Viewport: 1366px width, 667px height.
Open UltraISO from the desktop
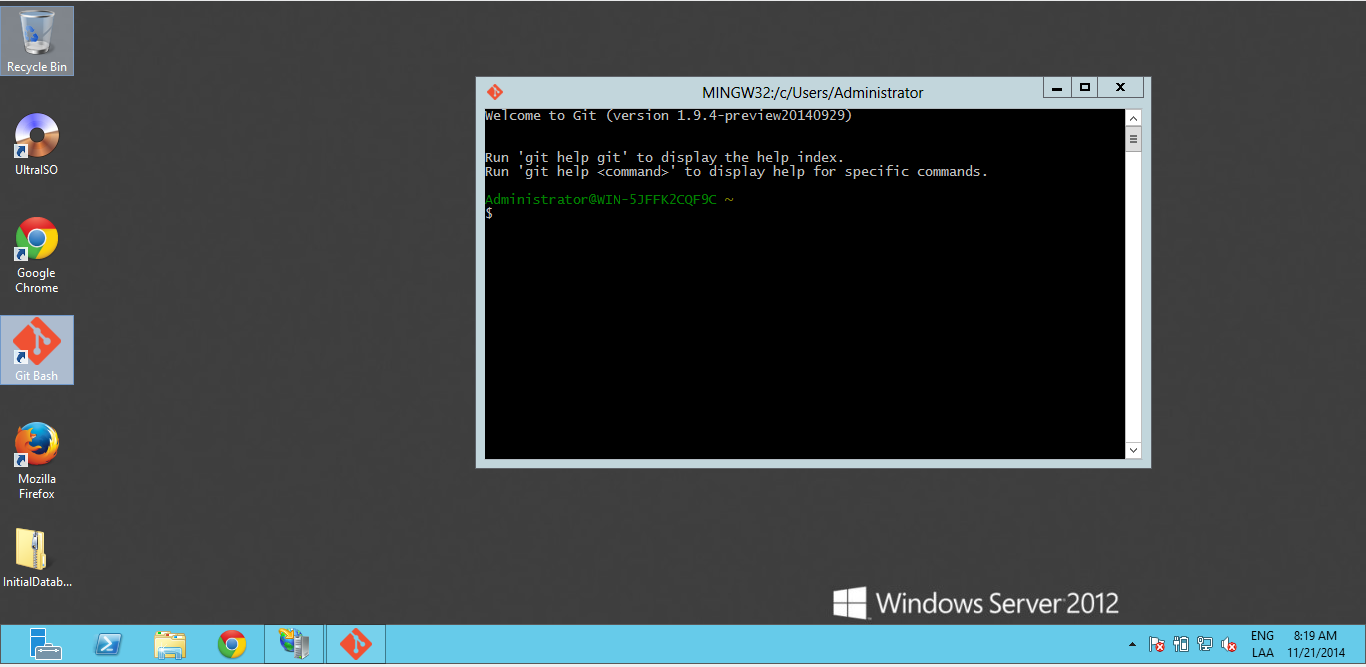(36, 135)
